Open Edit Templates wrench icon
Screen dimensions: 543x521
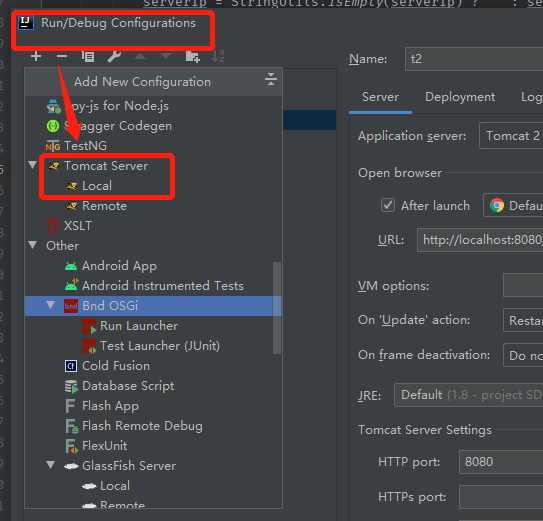tap(114, 56)
